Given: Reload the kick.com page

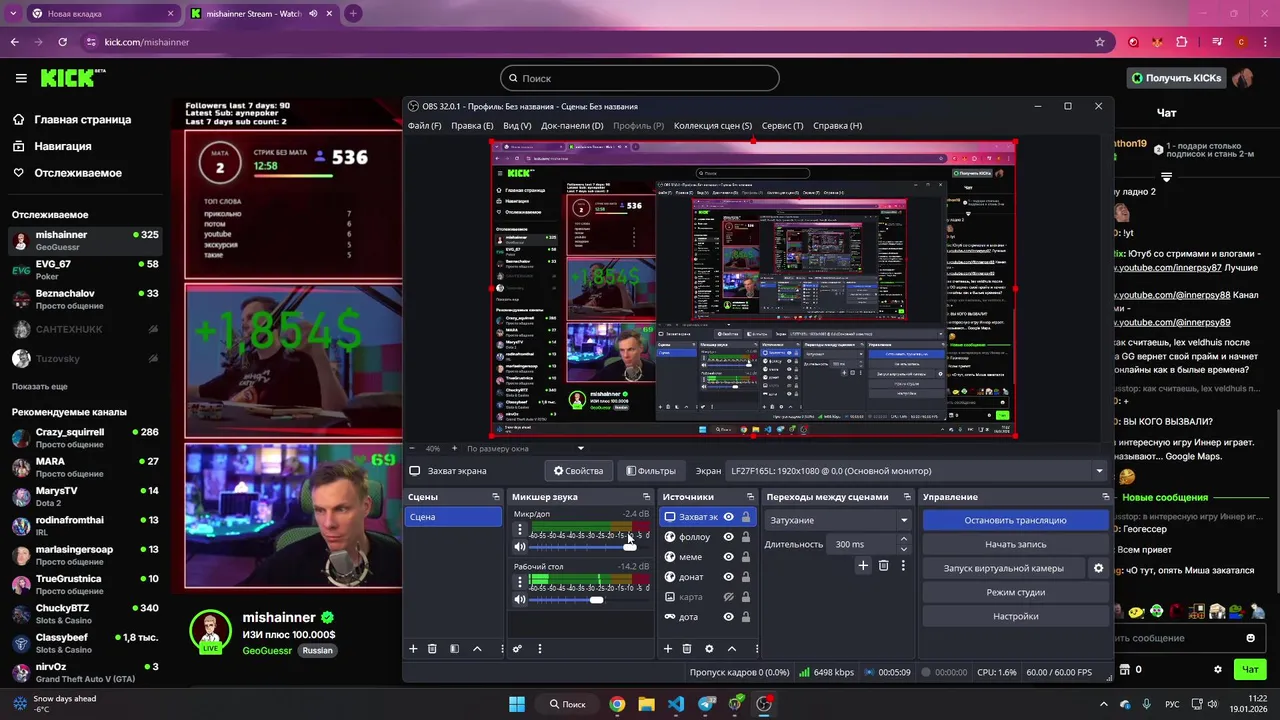Looking at the screenshot, I should pos(62,42).
